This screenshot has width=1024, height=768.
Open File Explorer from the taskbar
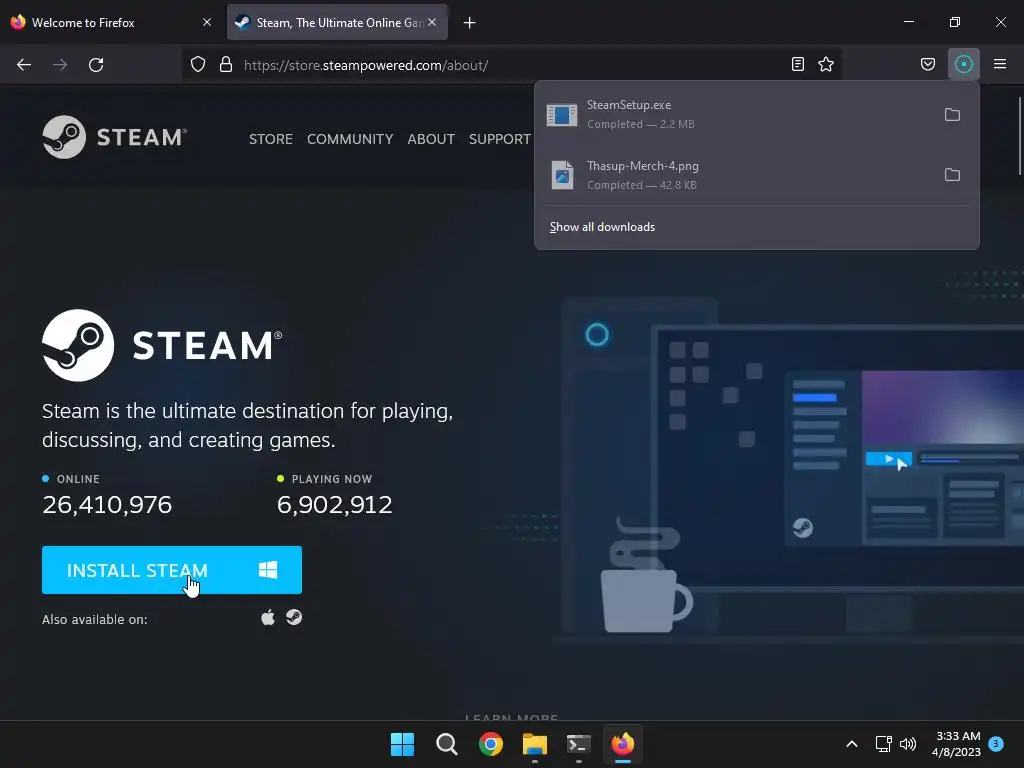point(535,744)
